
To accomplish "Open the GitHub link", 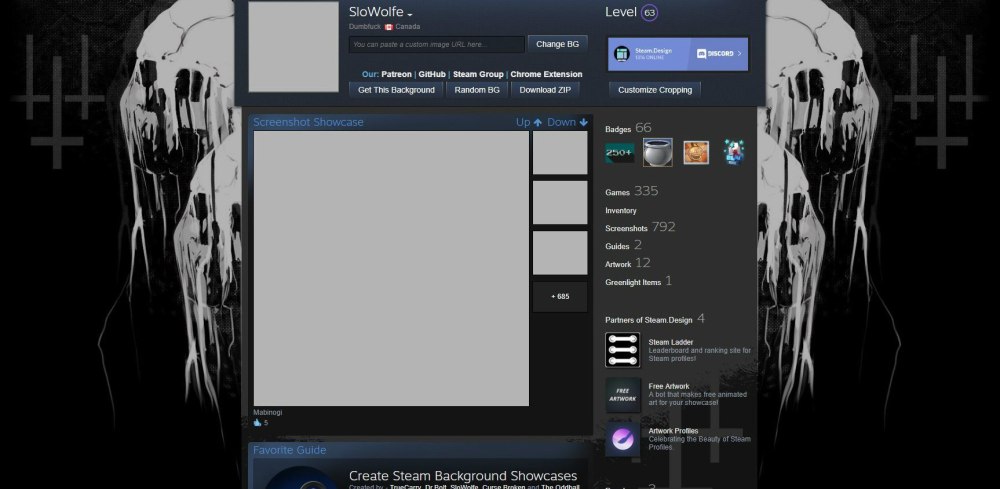I will pos(432,74).
